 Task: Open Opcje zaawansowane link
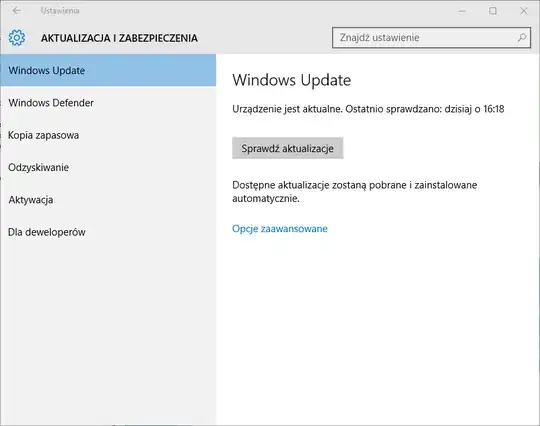tap(280, 229)
